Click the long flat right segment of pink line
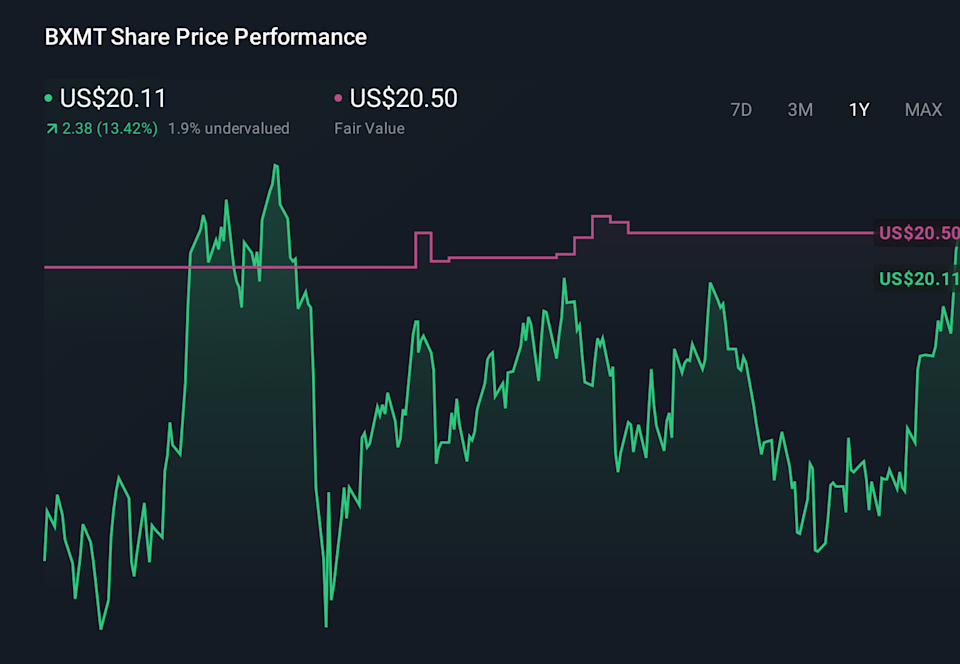 (750, 233)
